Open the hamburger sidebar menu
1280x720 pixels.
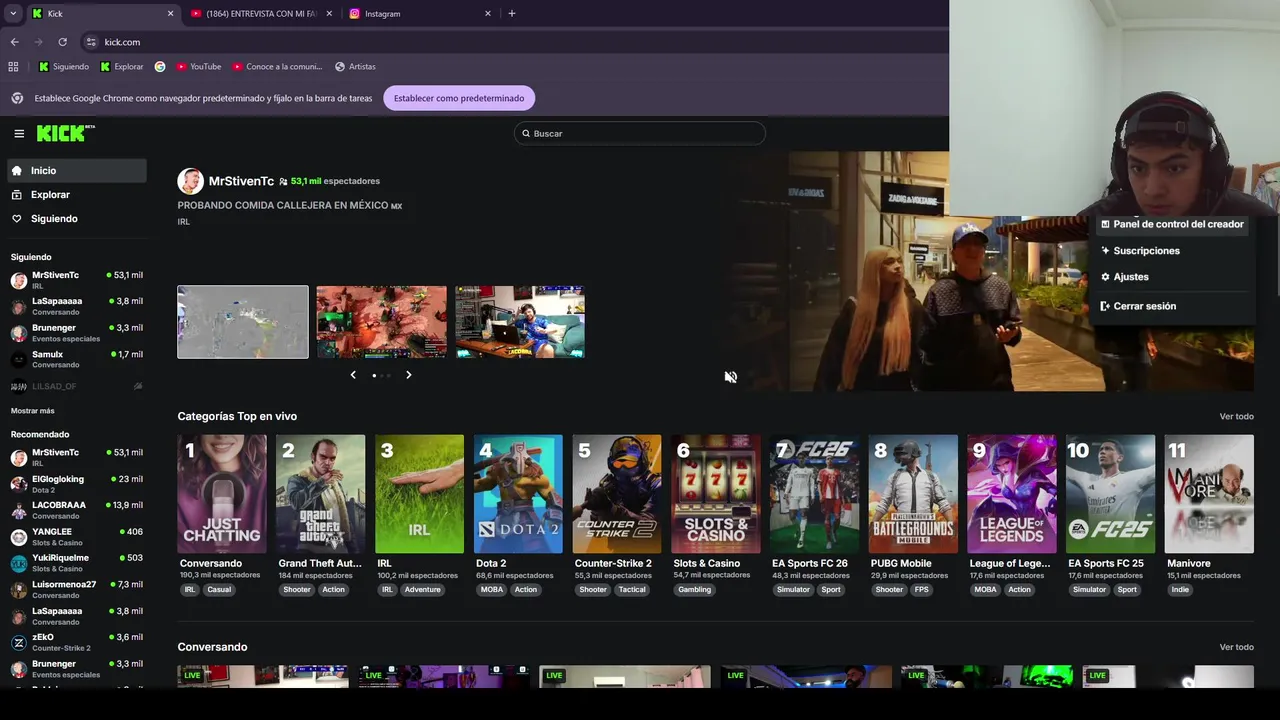click(x=19, y=133)
